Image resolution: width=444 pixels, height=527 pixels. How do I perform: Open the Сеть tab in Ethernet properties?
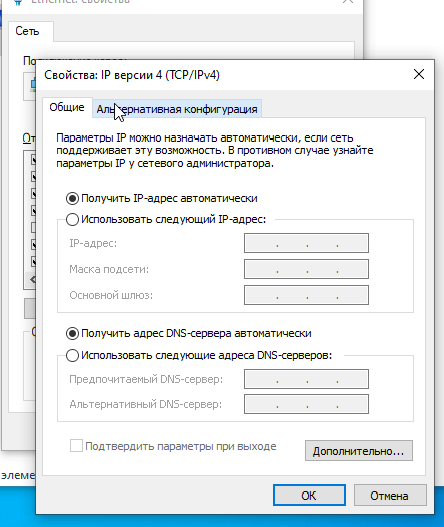27,31
